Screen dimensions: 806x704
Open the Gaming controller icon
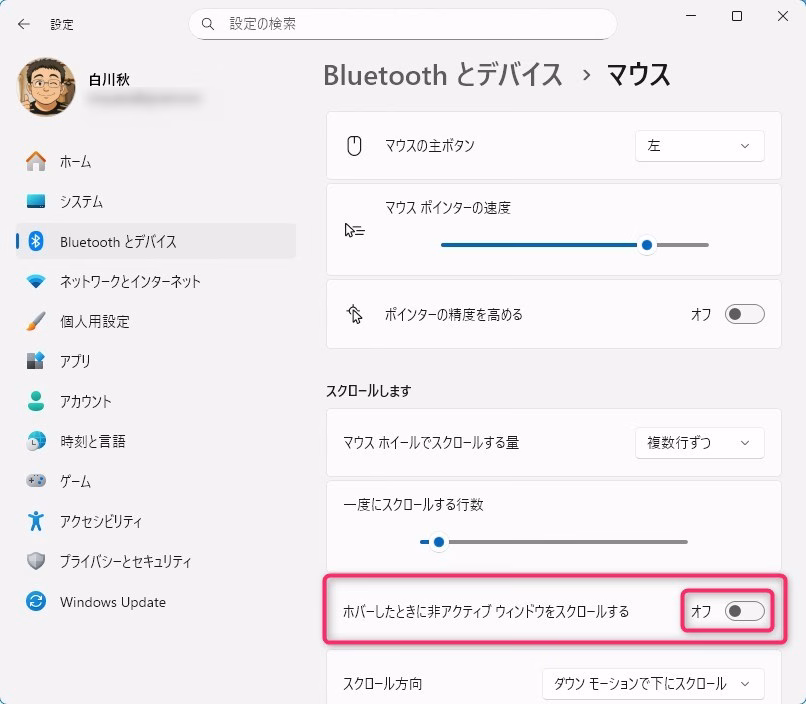click(x=36, y=481)
